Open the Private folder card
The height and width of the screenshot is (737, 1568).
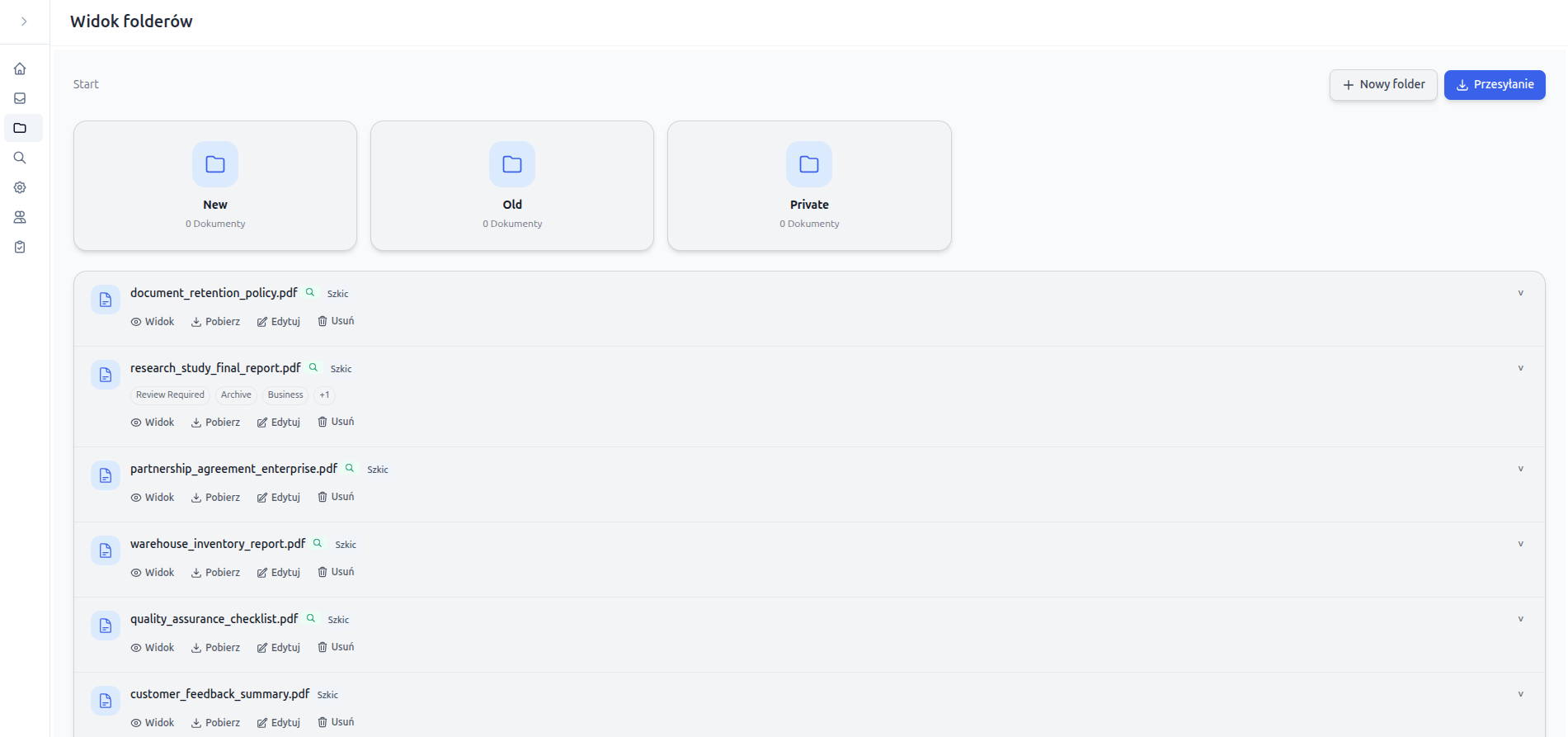pos(809,186)
